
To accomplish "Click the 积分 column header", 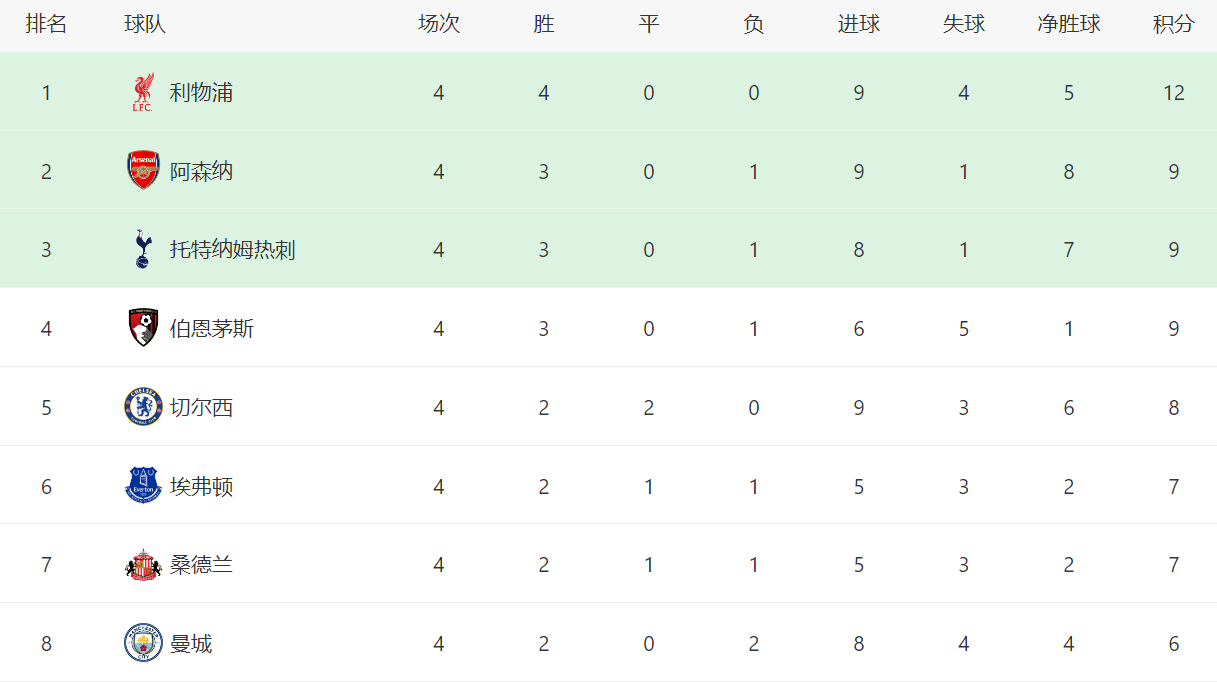I will tap(1173, 25).
